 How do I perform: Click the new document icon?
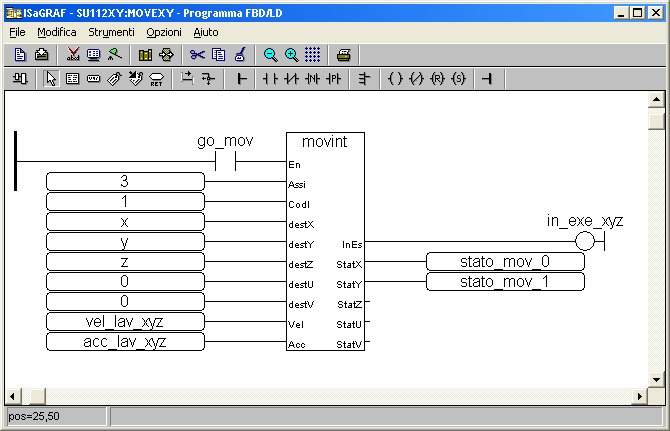pos(20,55)
